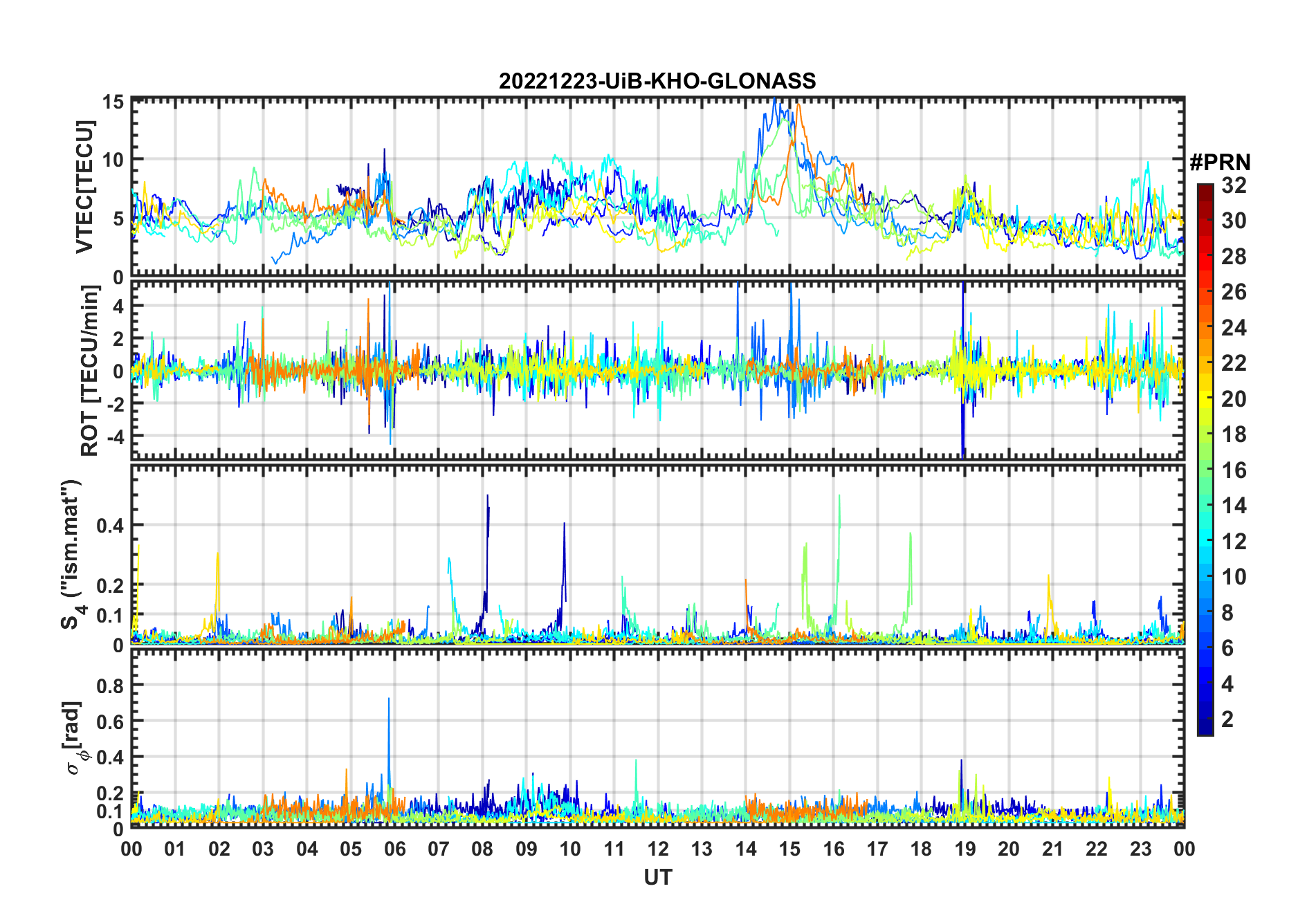Click the sigma-phi [rad] y-axis label

click(x=74, y=737)
